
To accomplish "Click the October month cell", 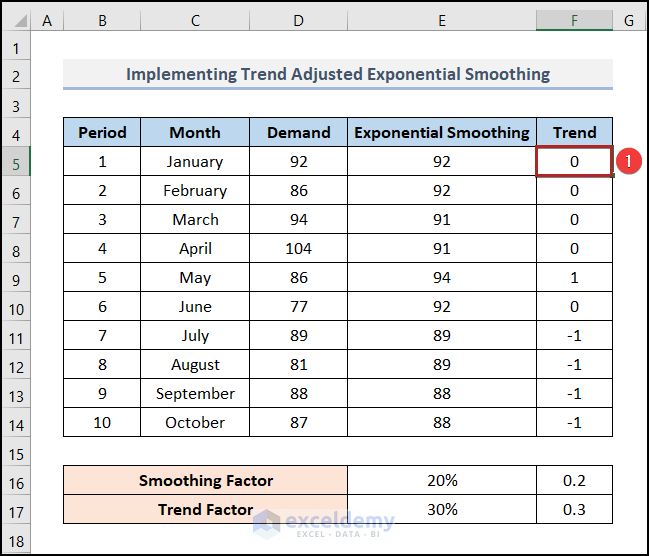I will pos(194,422).
